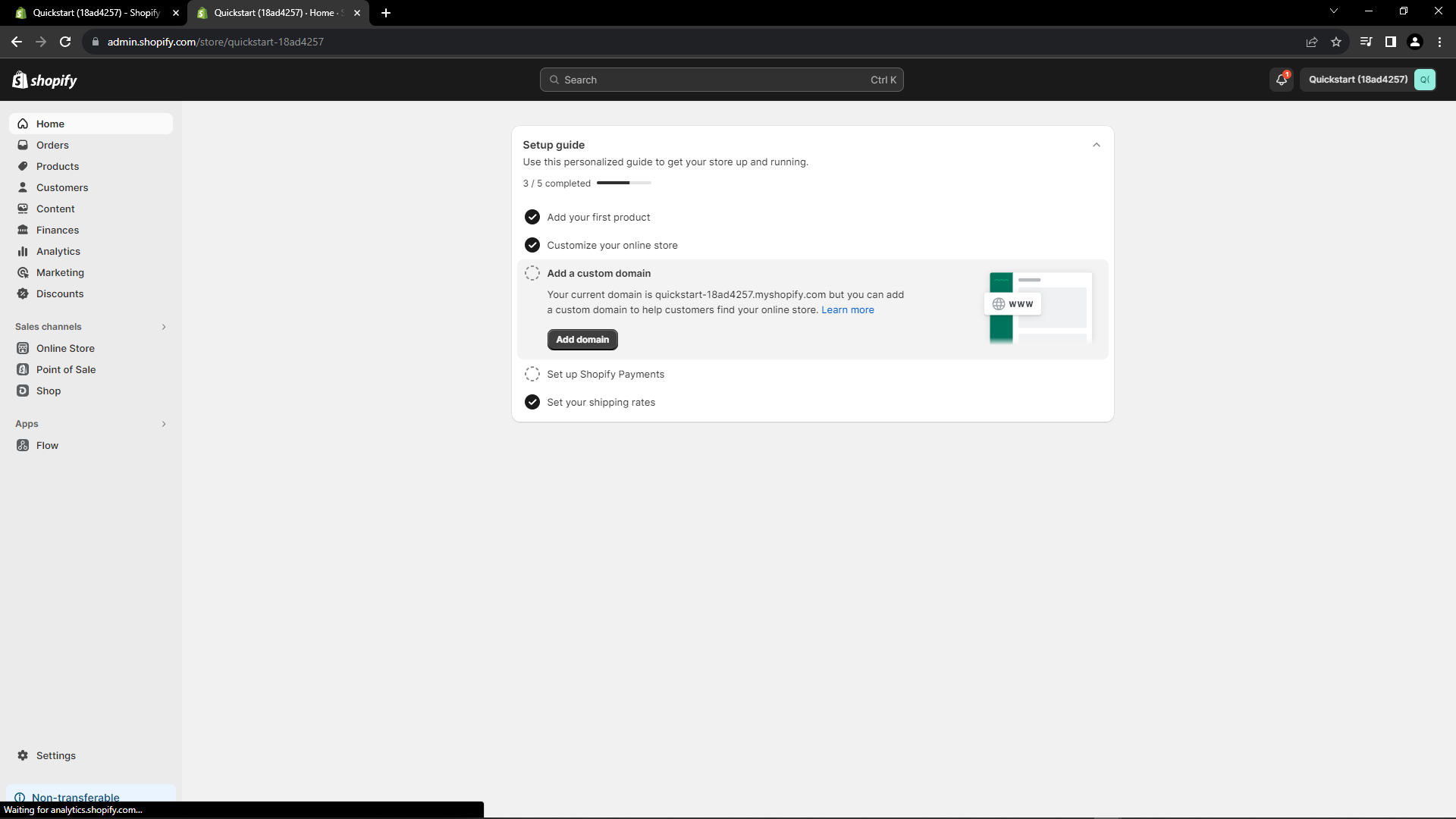
Task: Click the Add domain button
Action: (582, 339)
